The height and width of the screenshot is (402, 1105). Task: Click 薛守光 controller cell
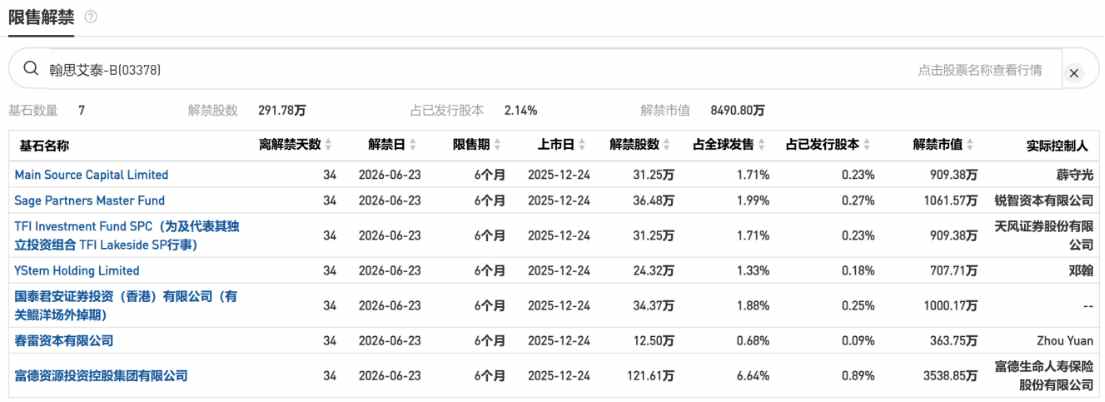pyautogui.click(x=1074, y=174)
